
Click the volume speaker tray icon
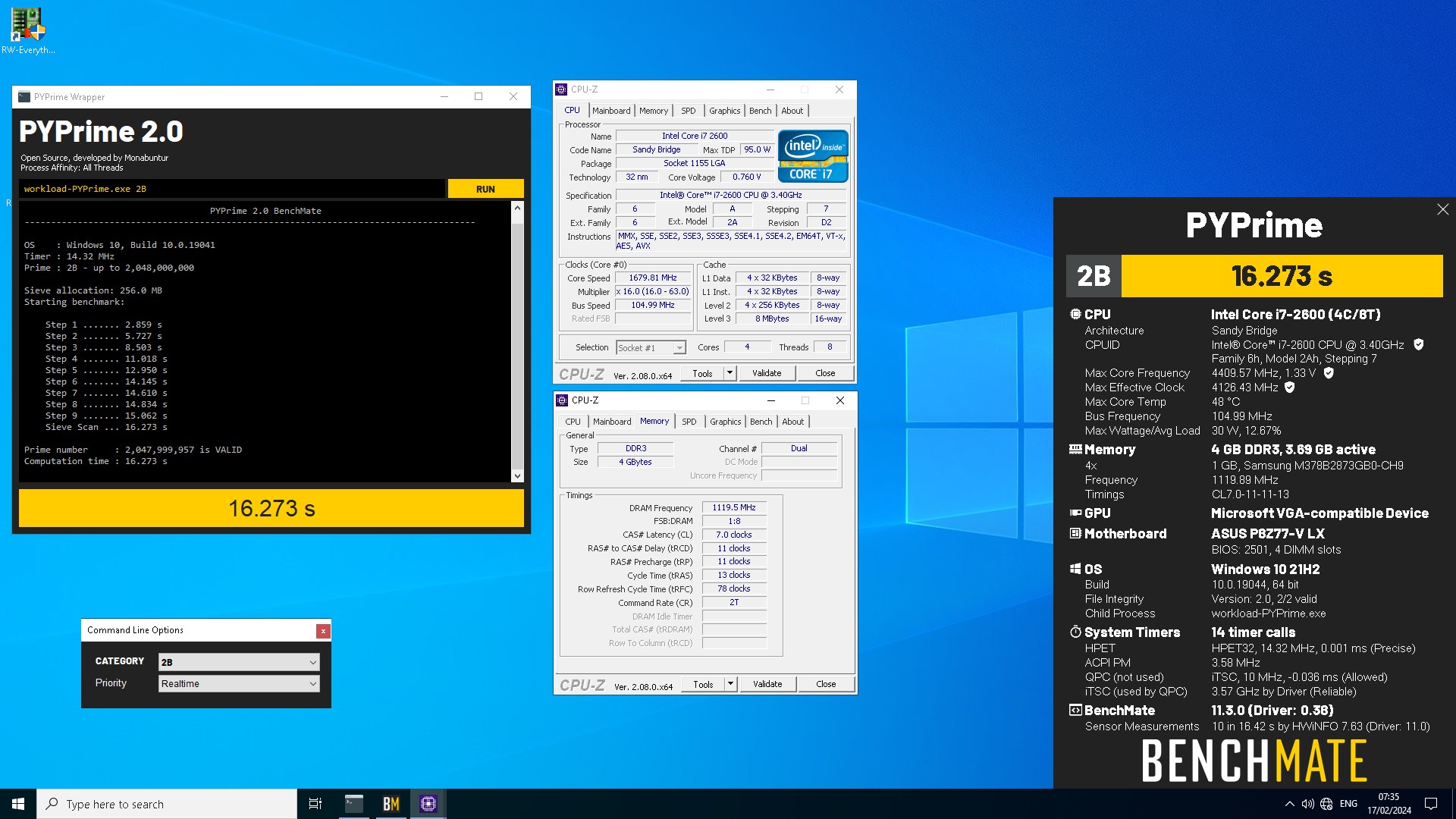tap(1307, 804)
